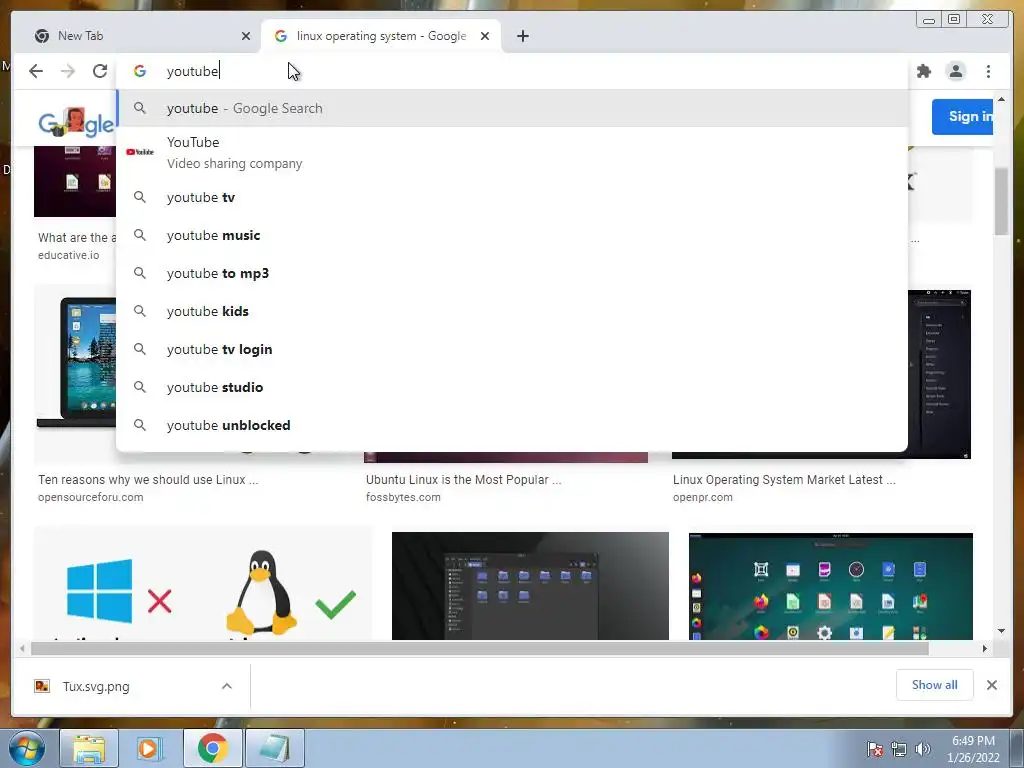
Task: Close the New Tab tab
Action: point(246,36)
